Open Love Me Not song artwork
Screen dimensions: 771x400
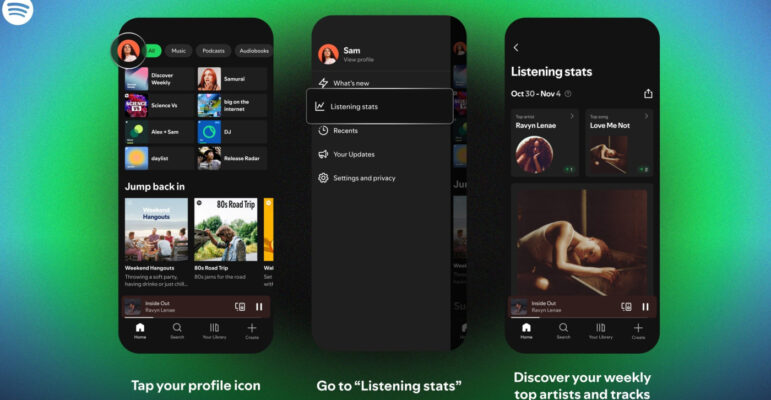(609, 154)
